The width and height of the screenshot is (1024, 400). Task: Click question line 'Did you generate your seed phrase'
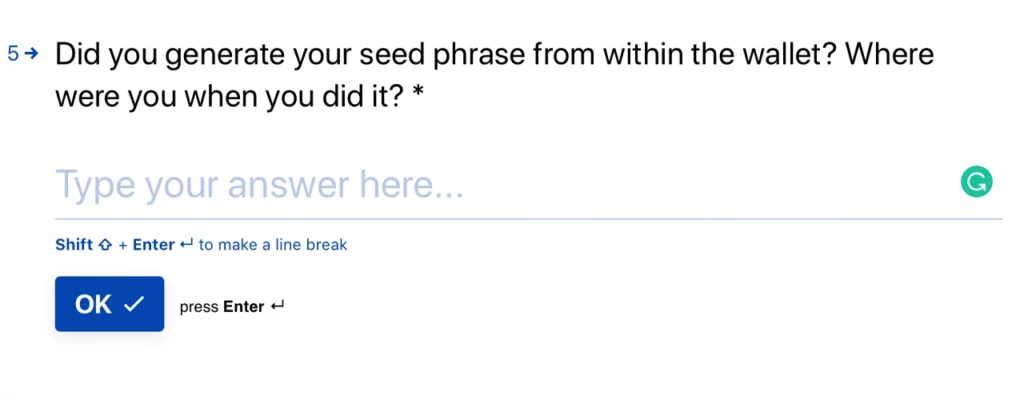[x=291, y=56]
